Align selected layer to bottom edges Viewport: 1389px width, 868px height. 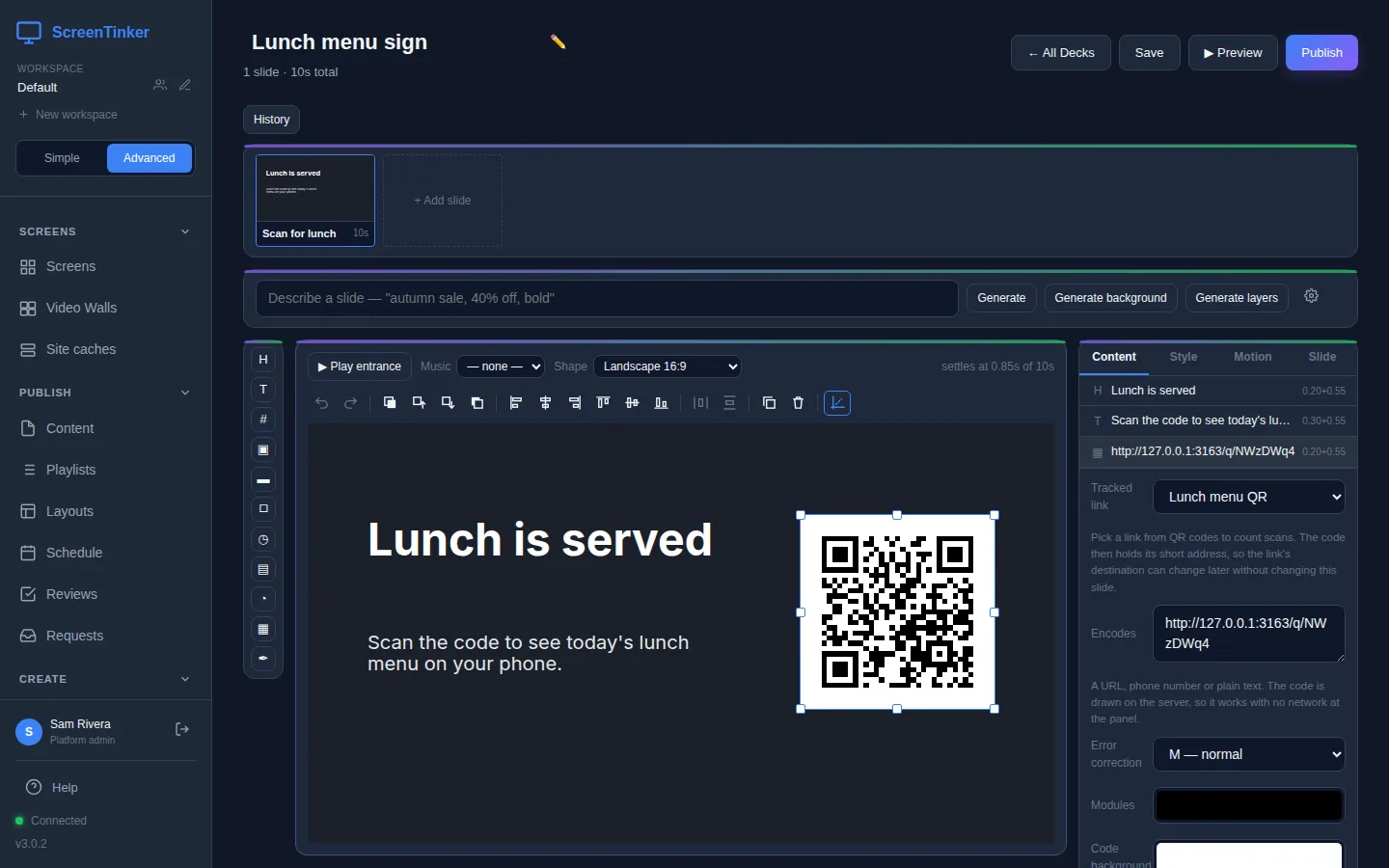[662, 403]
